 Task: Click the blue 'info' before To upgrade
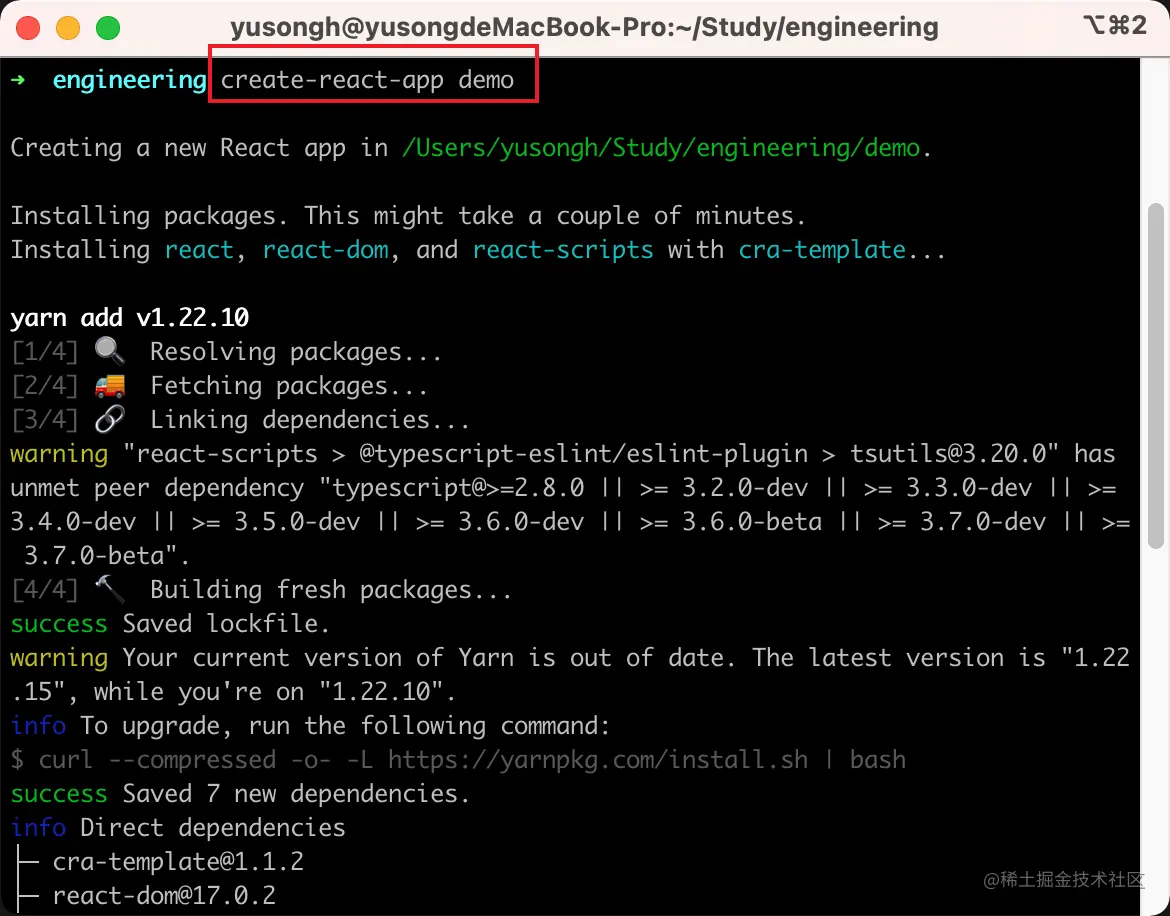coord(38,726)
